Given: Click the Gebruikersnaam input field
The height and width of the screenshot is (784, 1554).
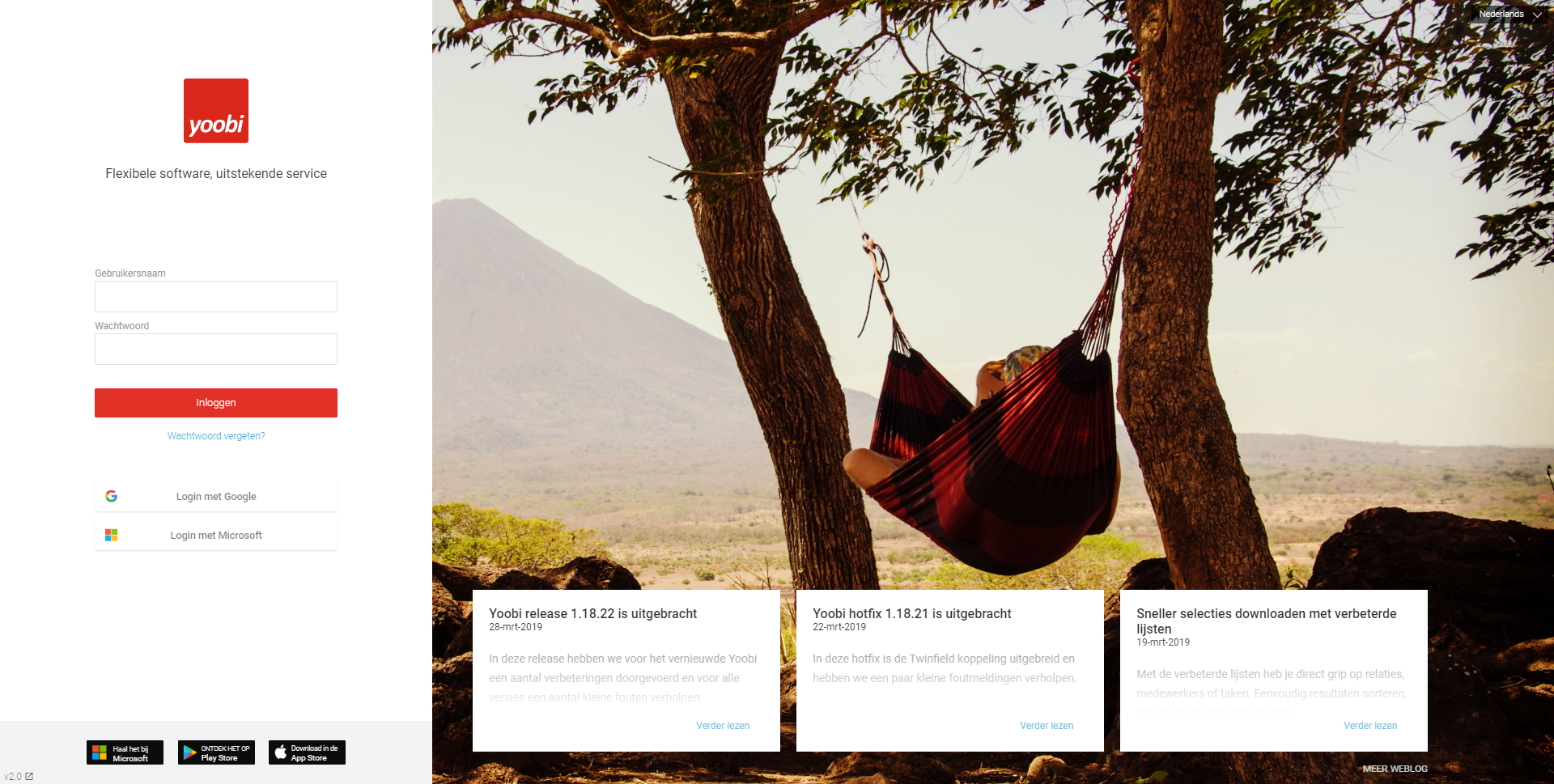Looking at the screenshot, I should click(x=216, y=296).
